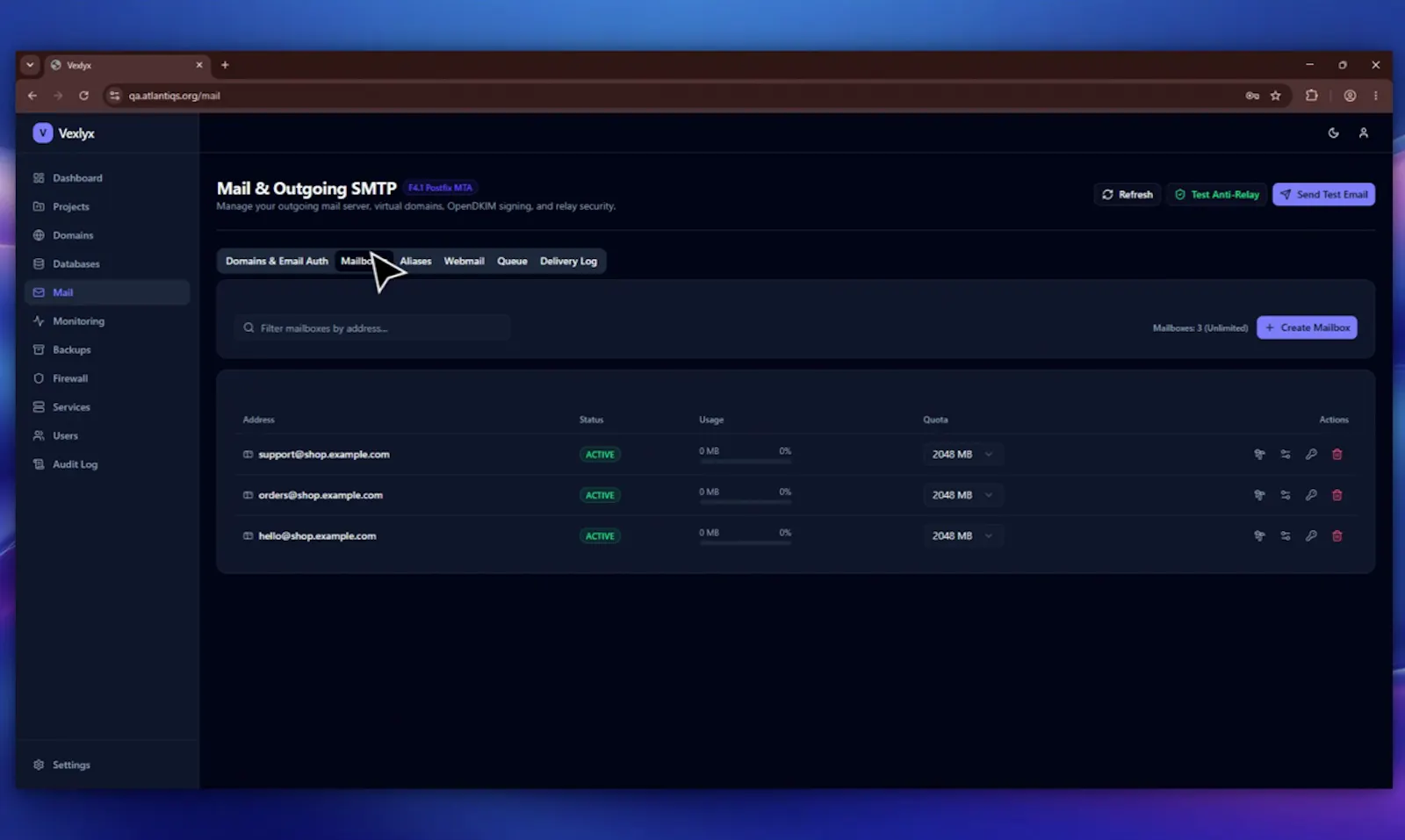Click the key icon for hello@shop.example.com
The height and width of the screenshot is (840, 1405).
pyautogui.click(x=1311, y=536)
